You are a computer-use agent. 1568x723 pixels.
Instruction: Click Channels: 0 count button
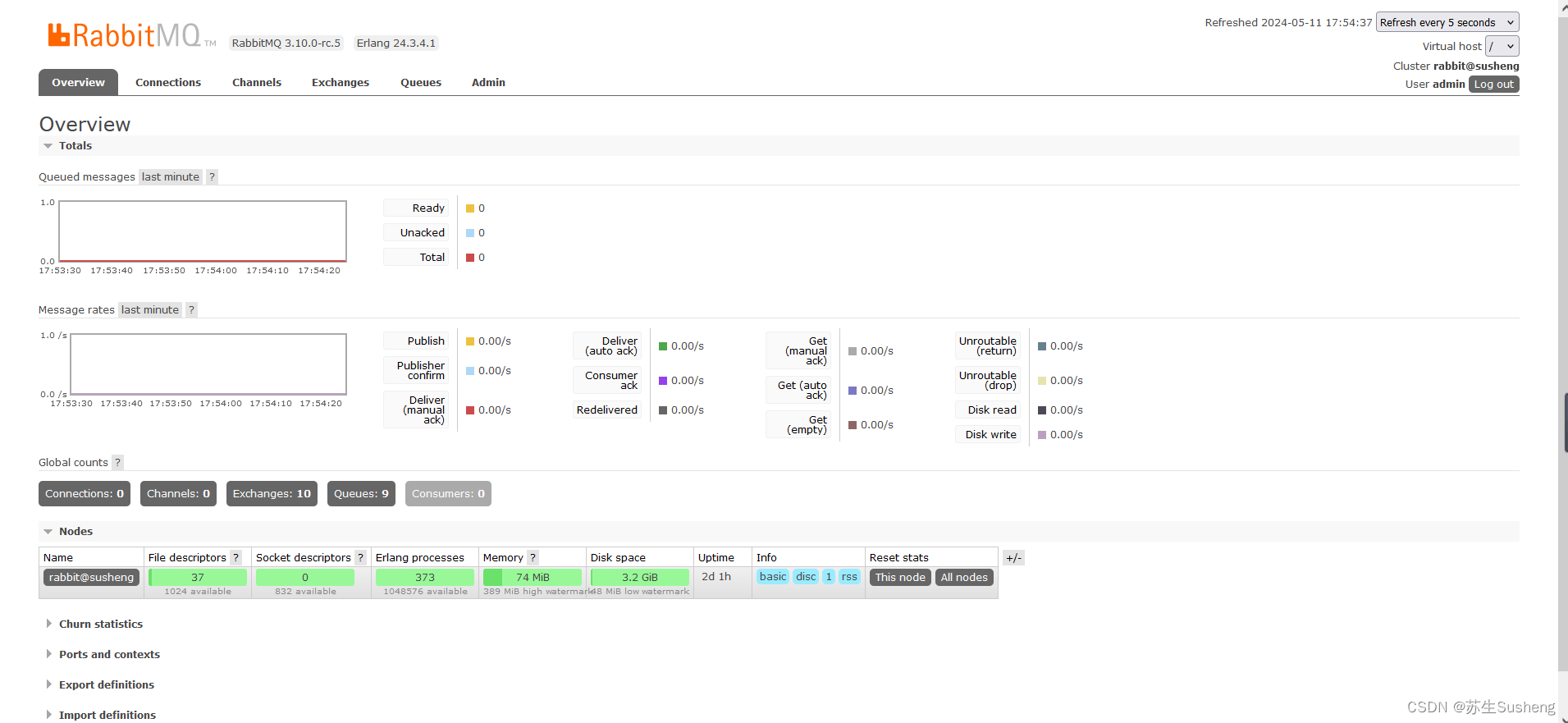[178, 493]
